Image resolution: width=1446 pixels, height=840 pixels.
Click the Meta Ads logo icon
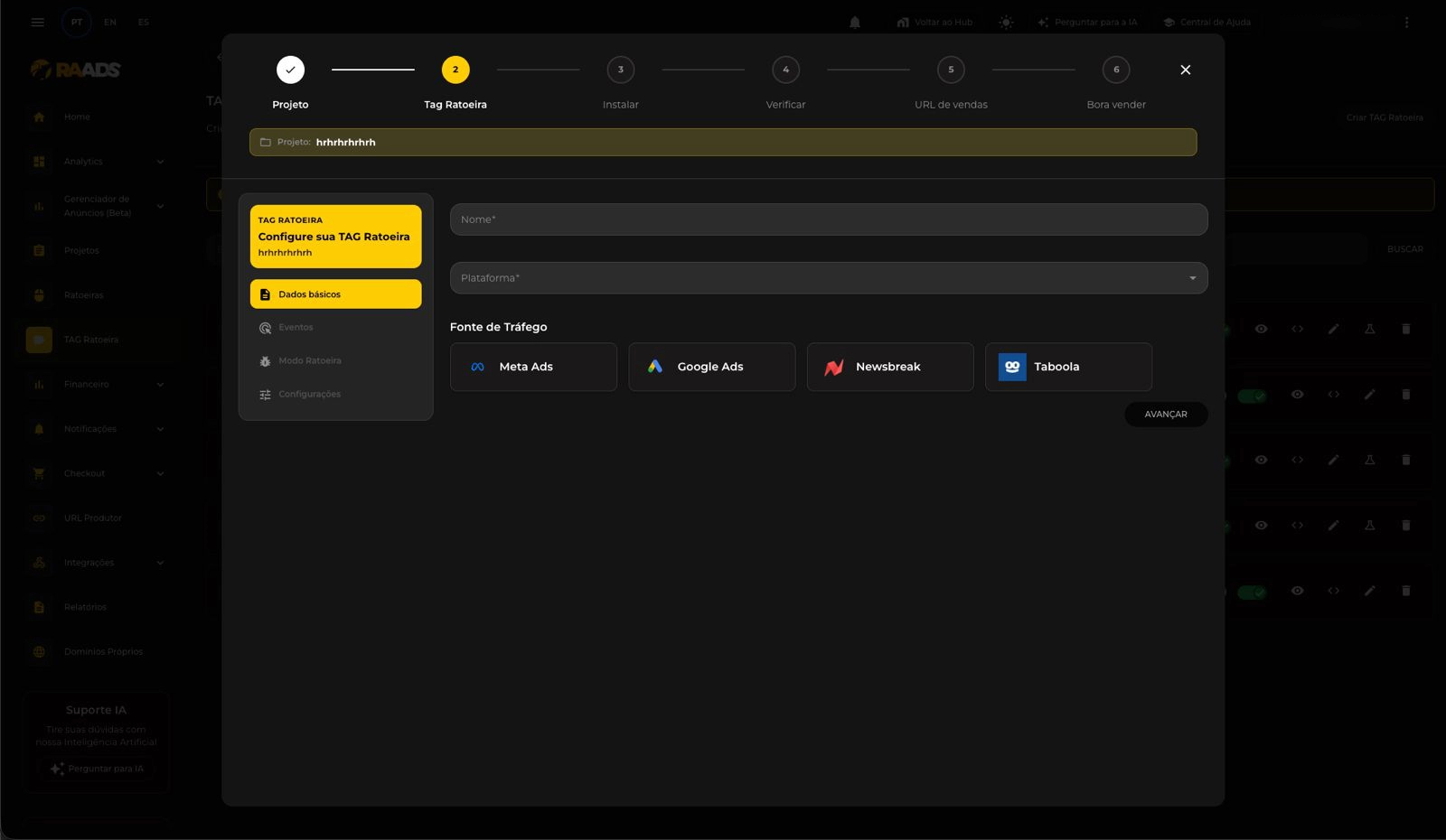pos(478,367)
